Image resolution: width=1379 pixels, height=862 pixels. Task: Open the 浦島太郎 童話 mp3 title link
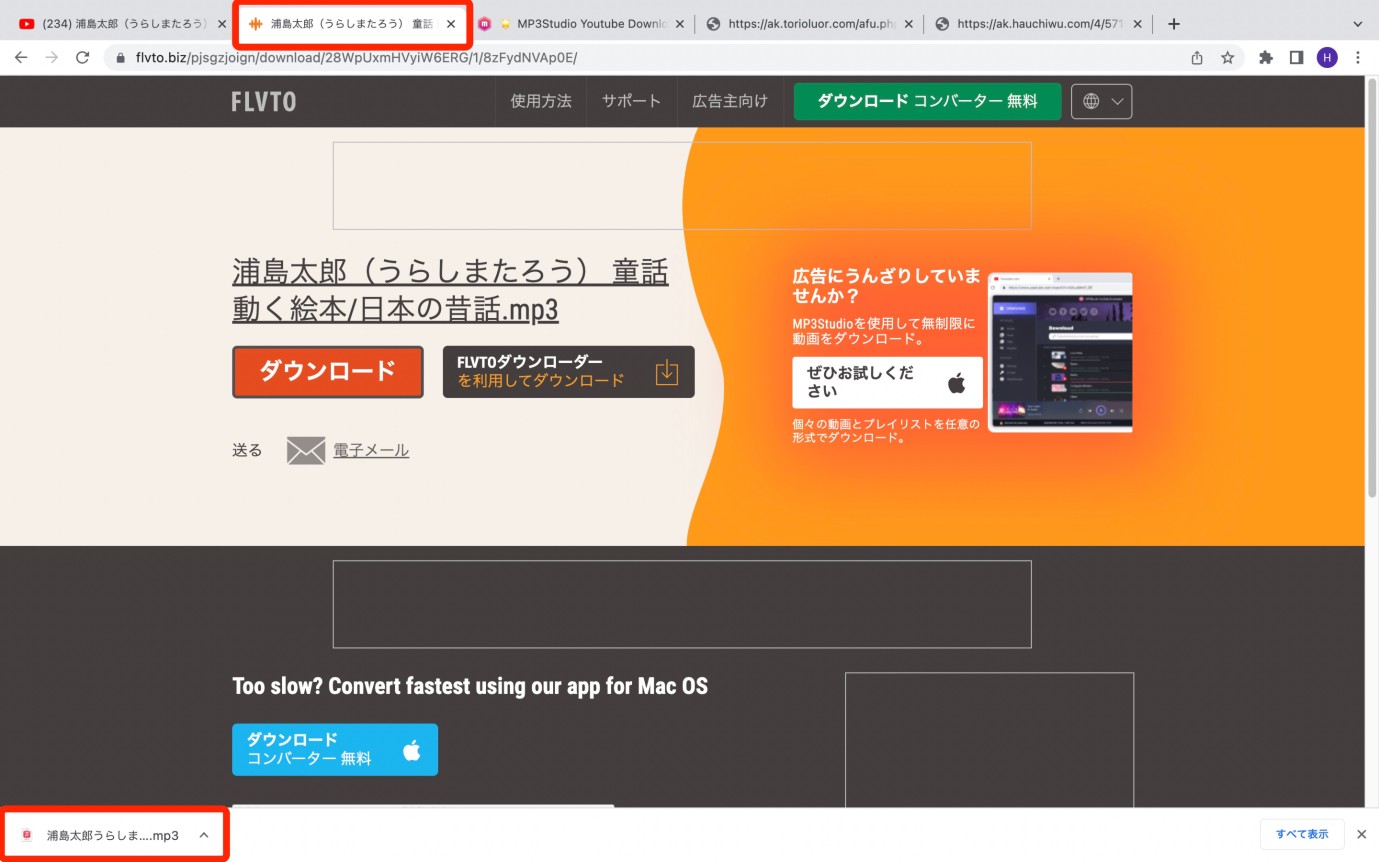pyautogui.click(x=450, y=291)
